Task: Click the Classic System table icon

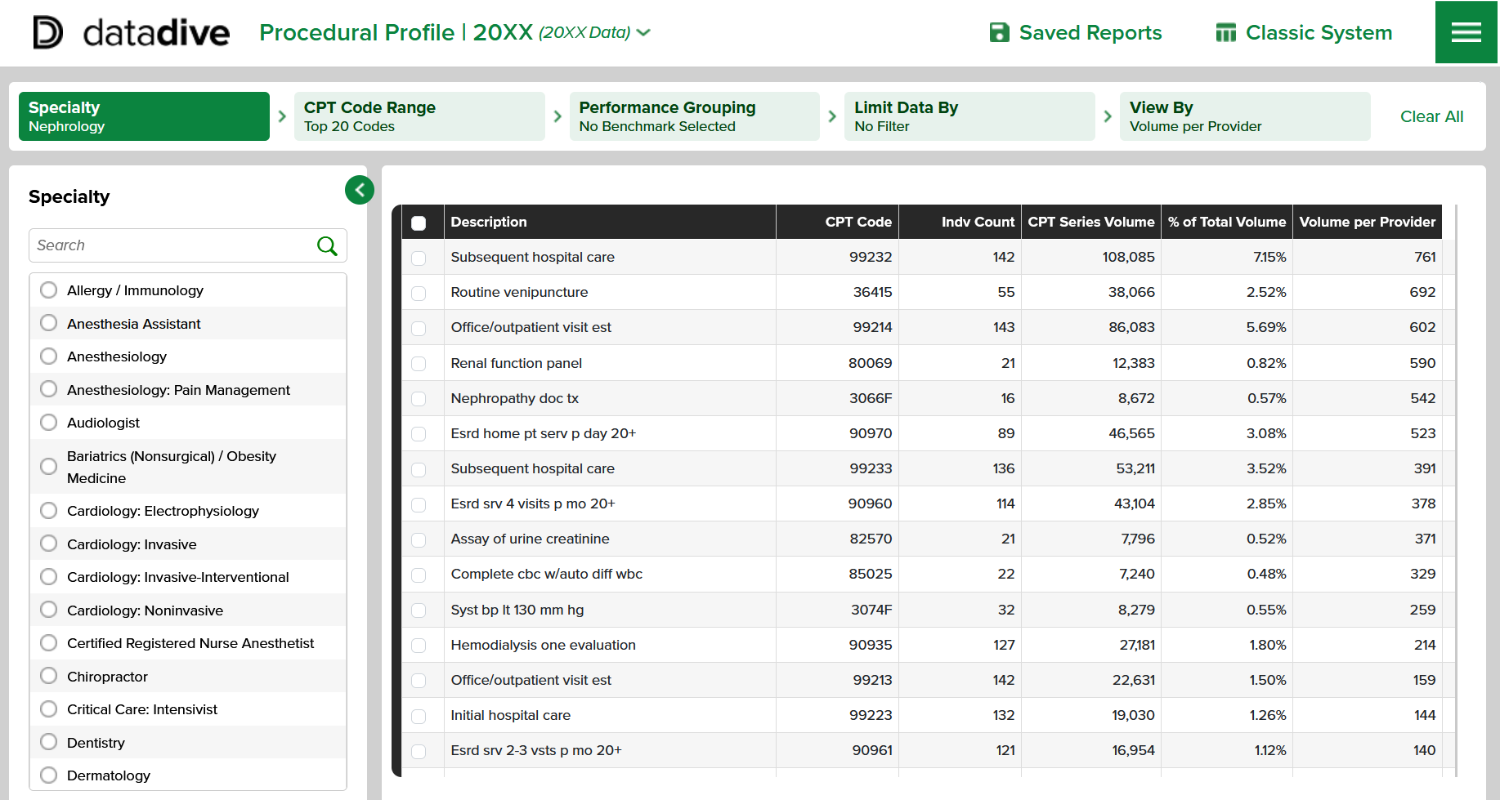Action: point(1226,33)
